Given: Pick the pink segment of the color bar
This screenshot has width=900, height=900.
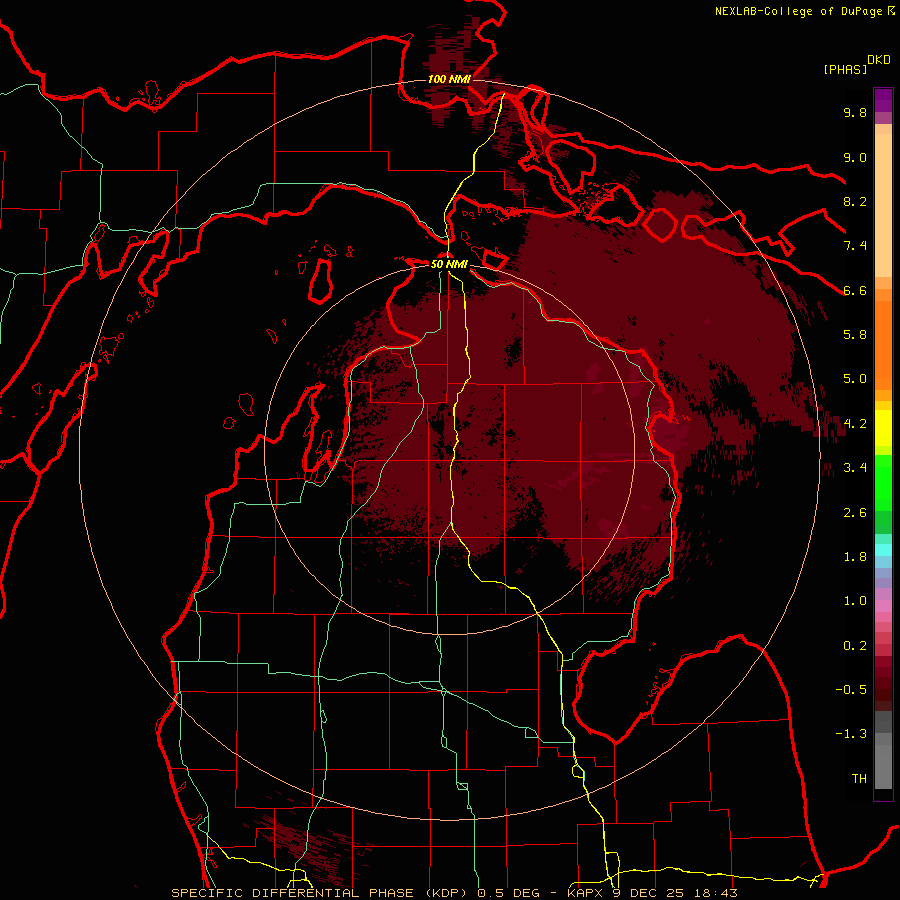Looking at the screenshot, I should click(883, 606).
